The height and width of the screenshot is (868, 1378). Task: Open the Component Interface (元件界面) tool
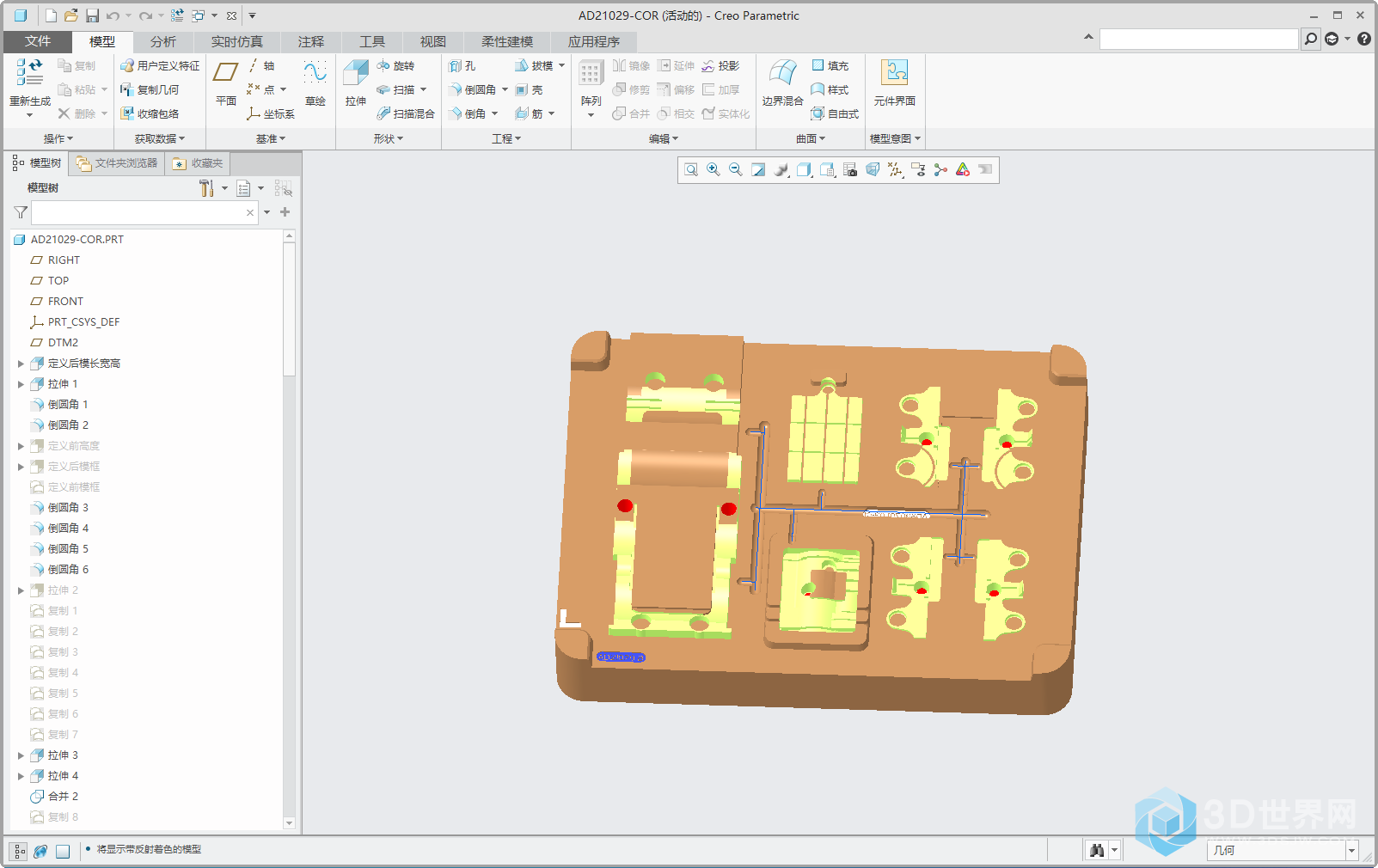pos(895,83)
